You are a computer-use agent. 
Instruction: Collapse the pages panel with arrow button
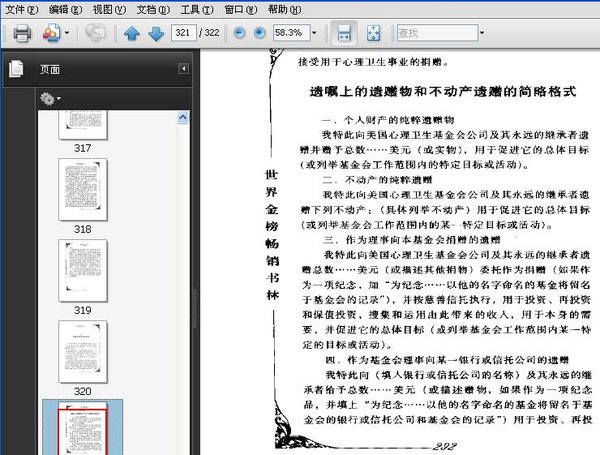pos(183,69)
